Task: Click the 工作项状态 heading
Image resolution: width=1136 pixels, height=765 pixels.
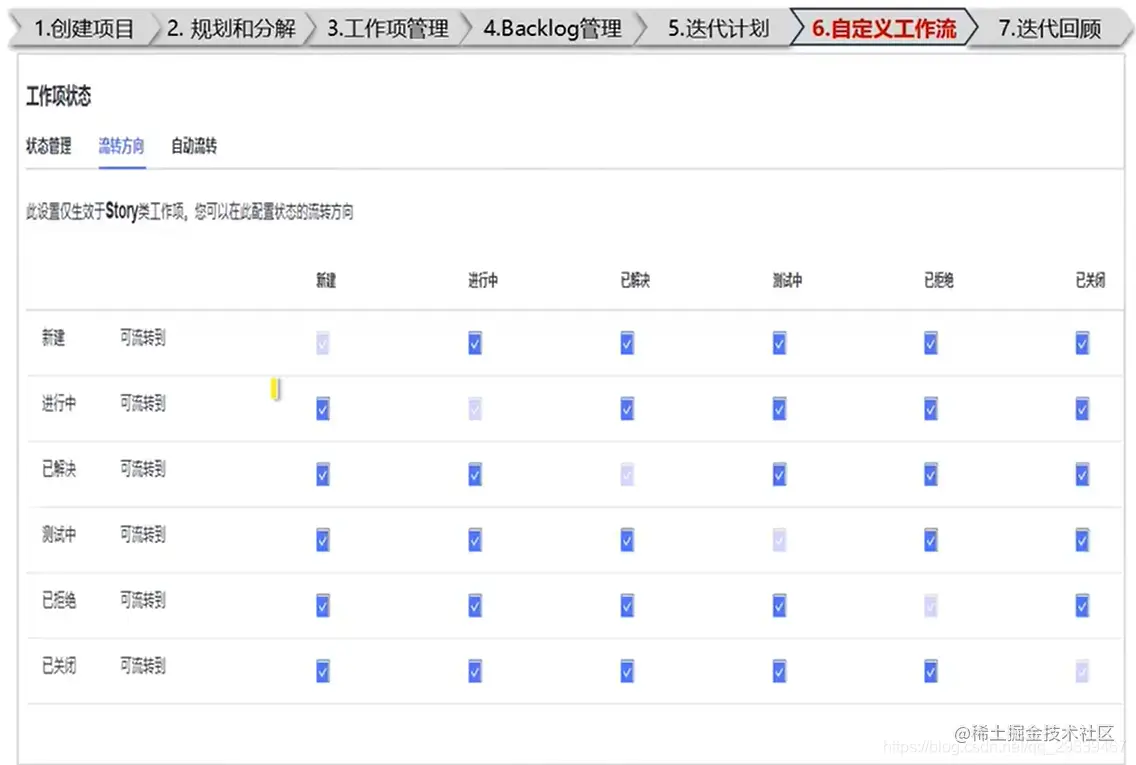Action: point(59,96)
